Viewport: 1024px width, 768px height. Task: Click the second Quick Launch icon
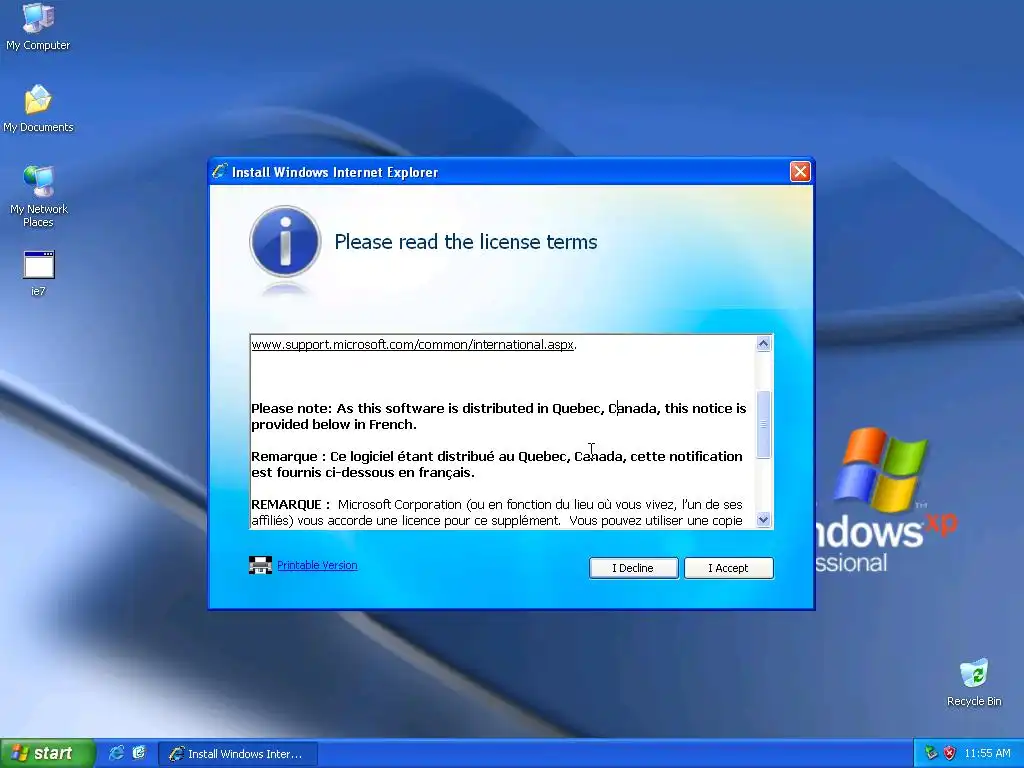[139, 753]
